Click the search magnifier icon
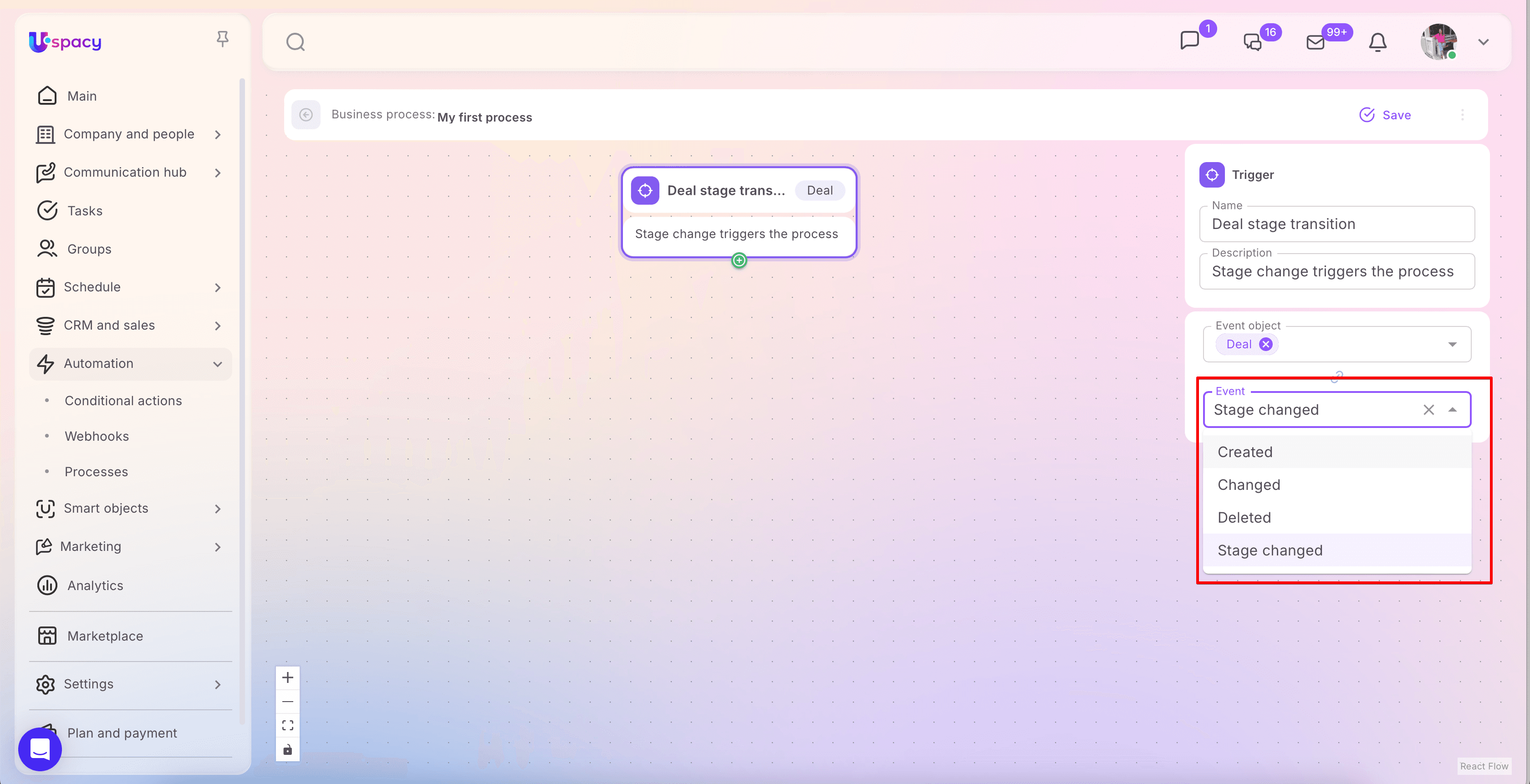 coord(295,42)
